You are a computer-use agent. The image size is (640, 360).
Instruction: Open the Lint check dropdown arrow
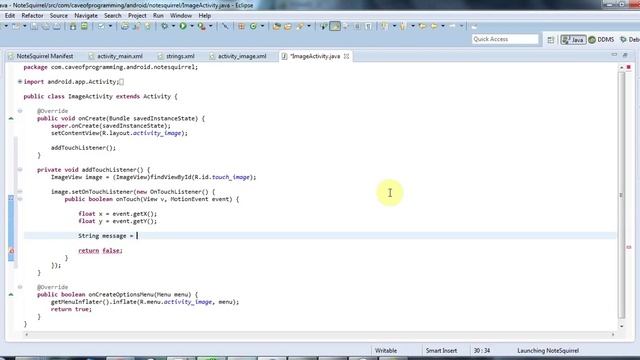coord(110,27)
